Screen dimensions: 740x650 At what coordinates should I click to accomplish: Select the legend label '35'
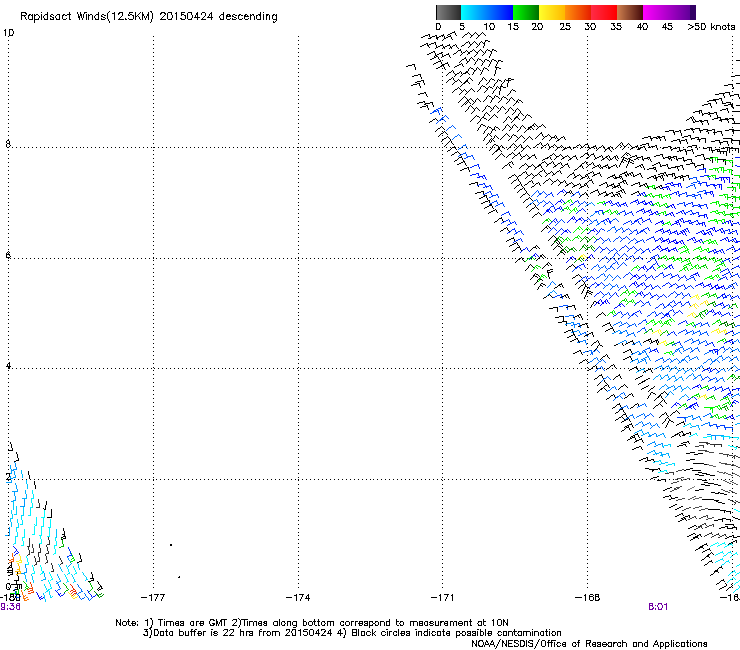pyautogui.click(x=616, y=27)
